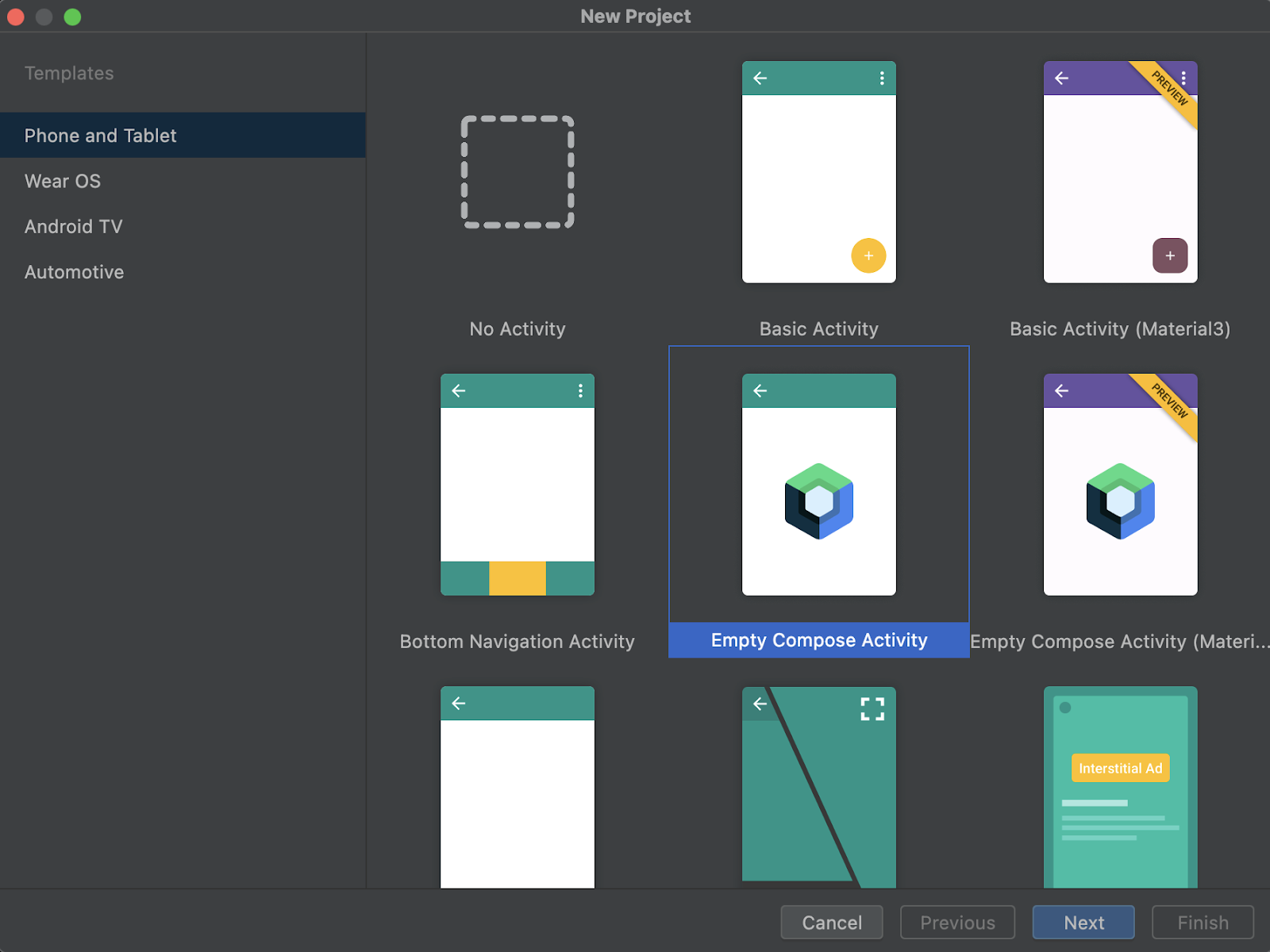Select the Bottom Navigation Activity template
Viewport: 1270px width, 952px height.
517,486
